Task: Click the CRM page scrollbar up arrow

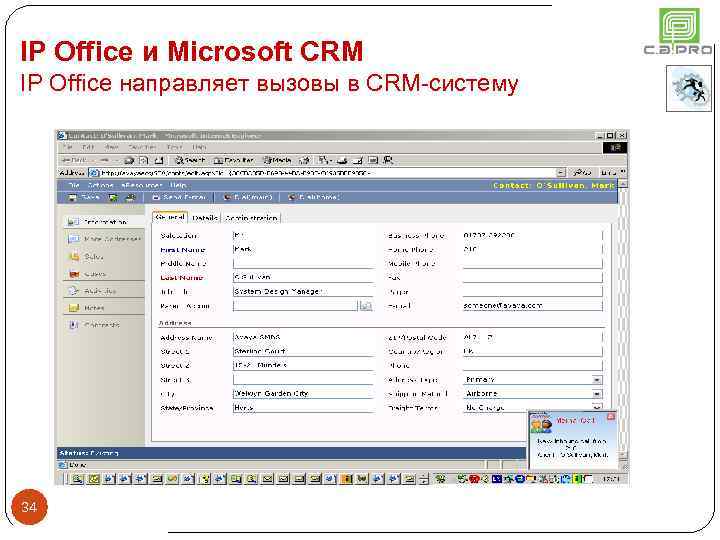Action: (623, 184)
